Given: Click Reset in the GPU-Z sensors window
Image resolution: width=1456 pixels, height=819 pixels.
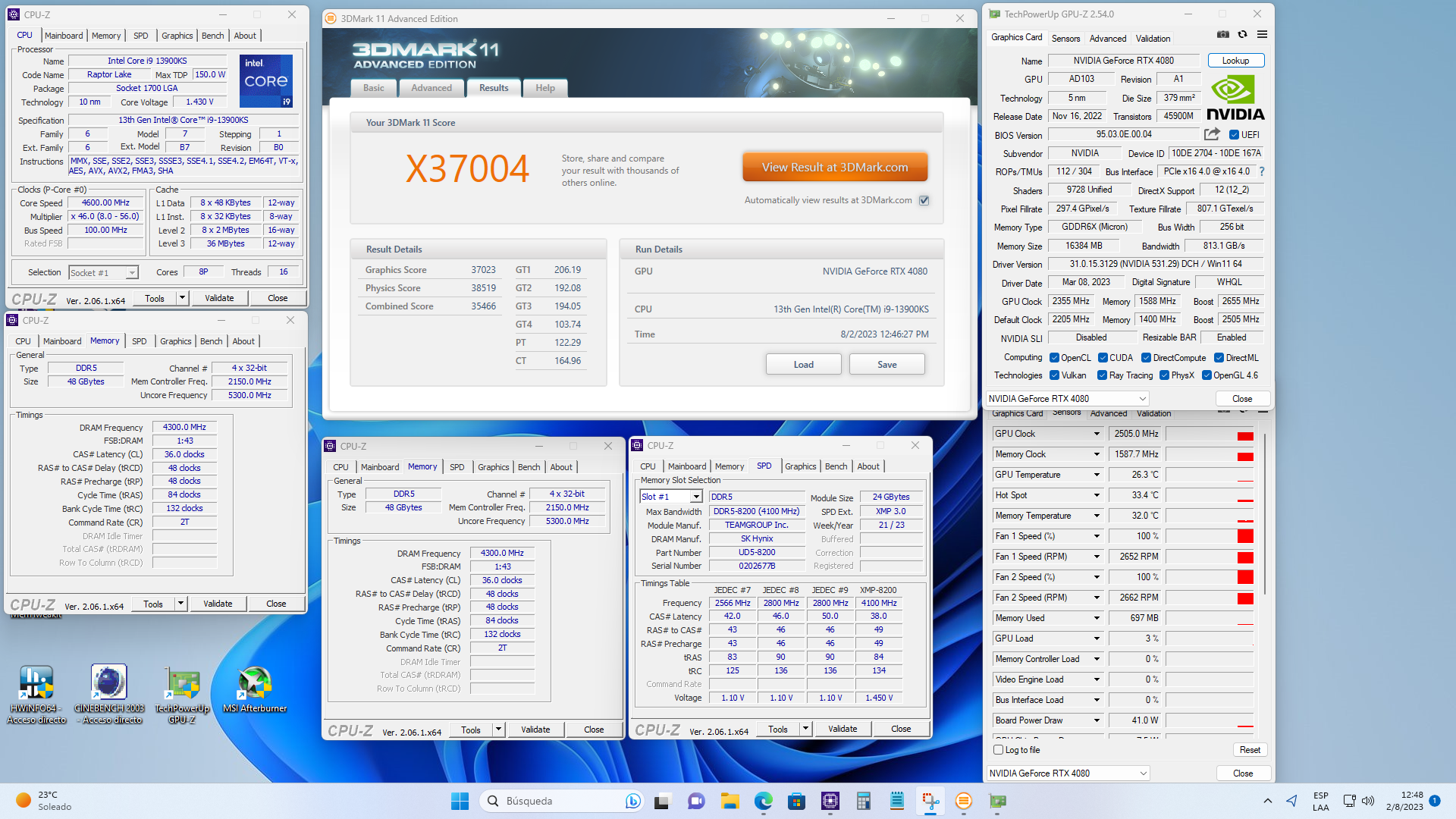Looking at the screenshot, I should [x=1250, y=750].
